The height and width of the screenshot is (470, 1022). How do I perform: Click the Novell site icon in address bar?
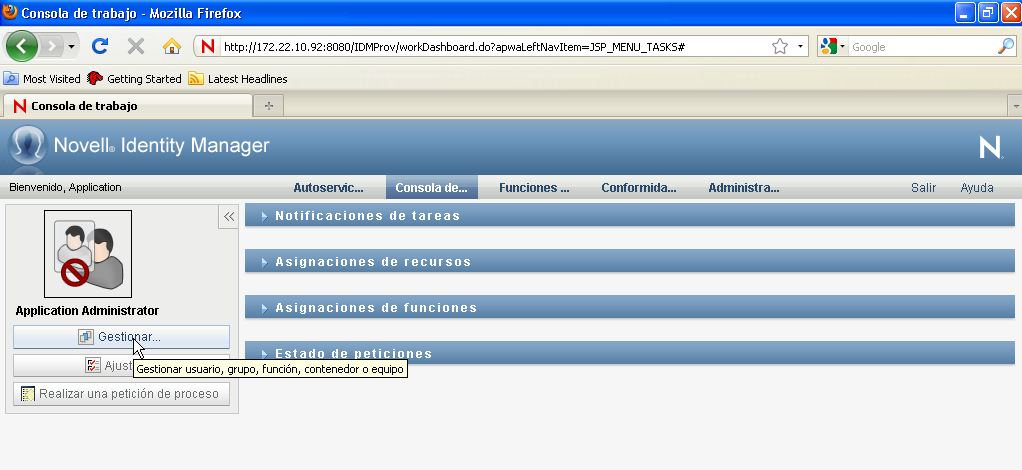tap(207, 46)
